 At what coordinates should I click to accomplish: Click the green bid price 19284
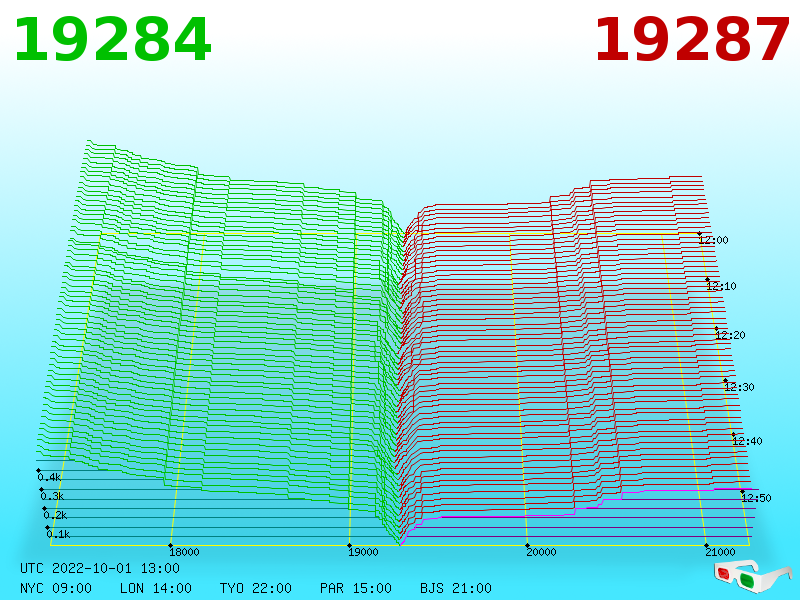[112, 40]
